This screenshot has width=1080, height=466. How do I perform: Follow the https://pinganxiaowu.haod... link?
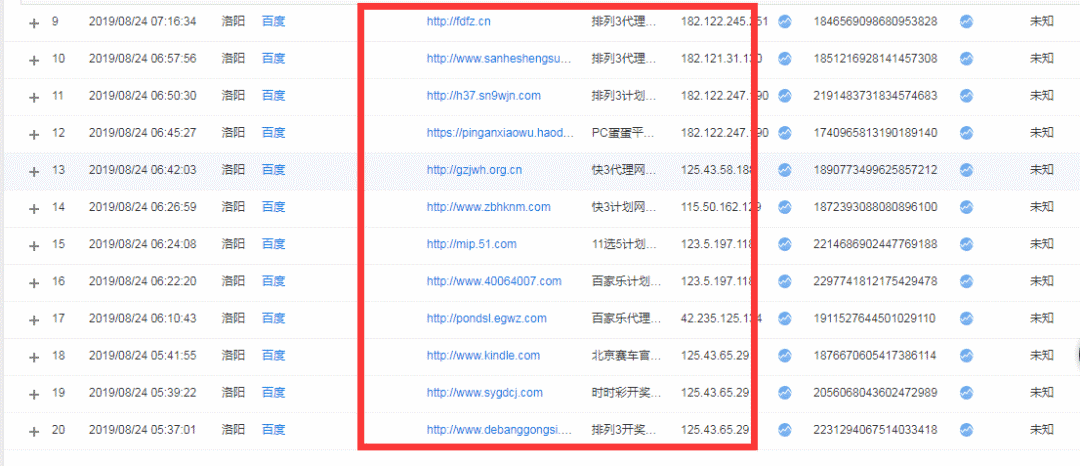click(500, 132)
